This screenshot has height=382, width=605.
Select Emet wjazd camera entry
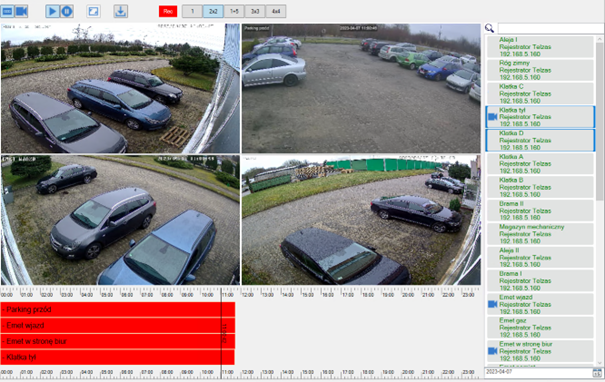(540, 304)
